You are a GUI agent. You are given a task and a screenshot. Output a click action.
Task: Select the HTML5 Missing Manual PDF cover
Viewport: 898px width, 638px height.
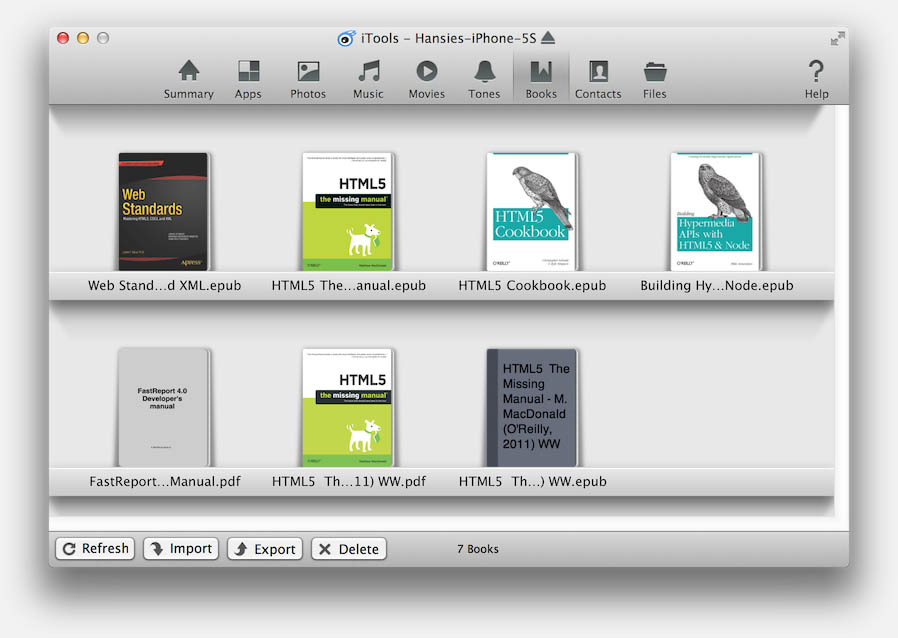coord(348,407)
